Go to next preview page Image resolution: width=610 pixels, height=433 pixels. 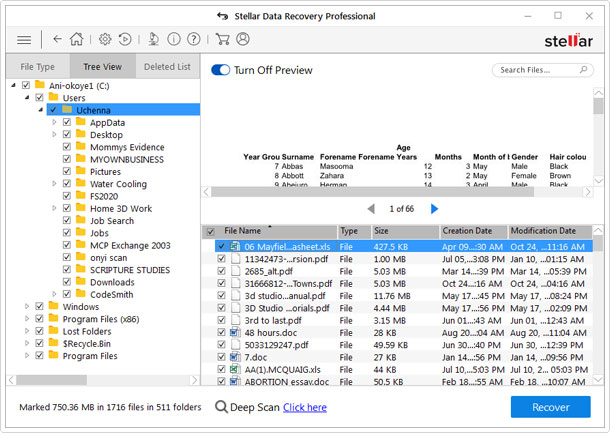pyautogui.click(x=434, y=209)
